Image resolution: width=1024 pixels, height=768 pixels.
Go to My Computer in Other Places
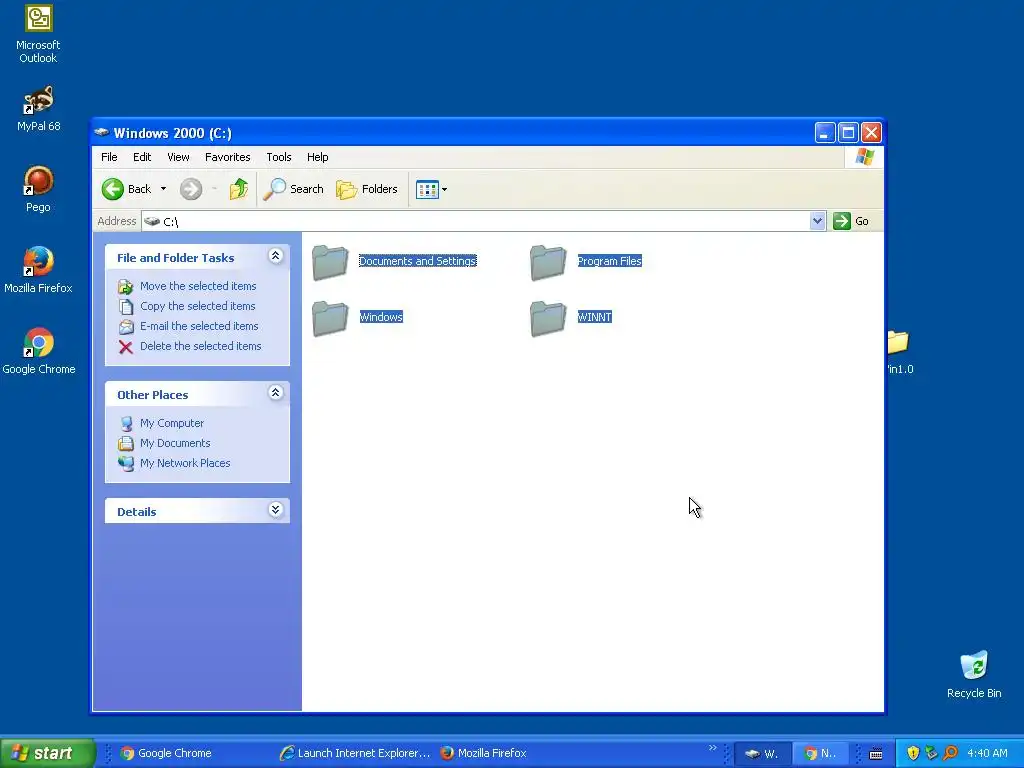(172, 423)
